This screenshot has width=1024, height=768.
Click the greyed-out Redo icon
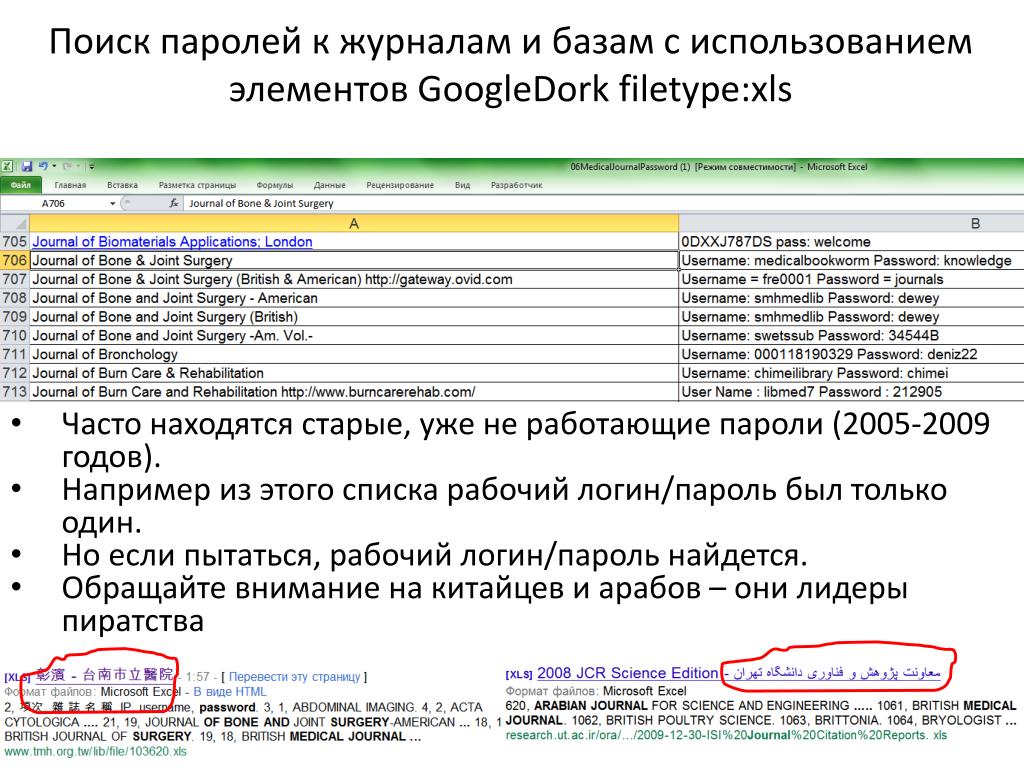(67, 167)
